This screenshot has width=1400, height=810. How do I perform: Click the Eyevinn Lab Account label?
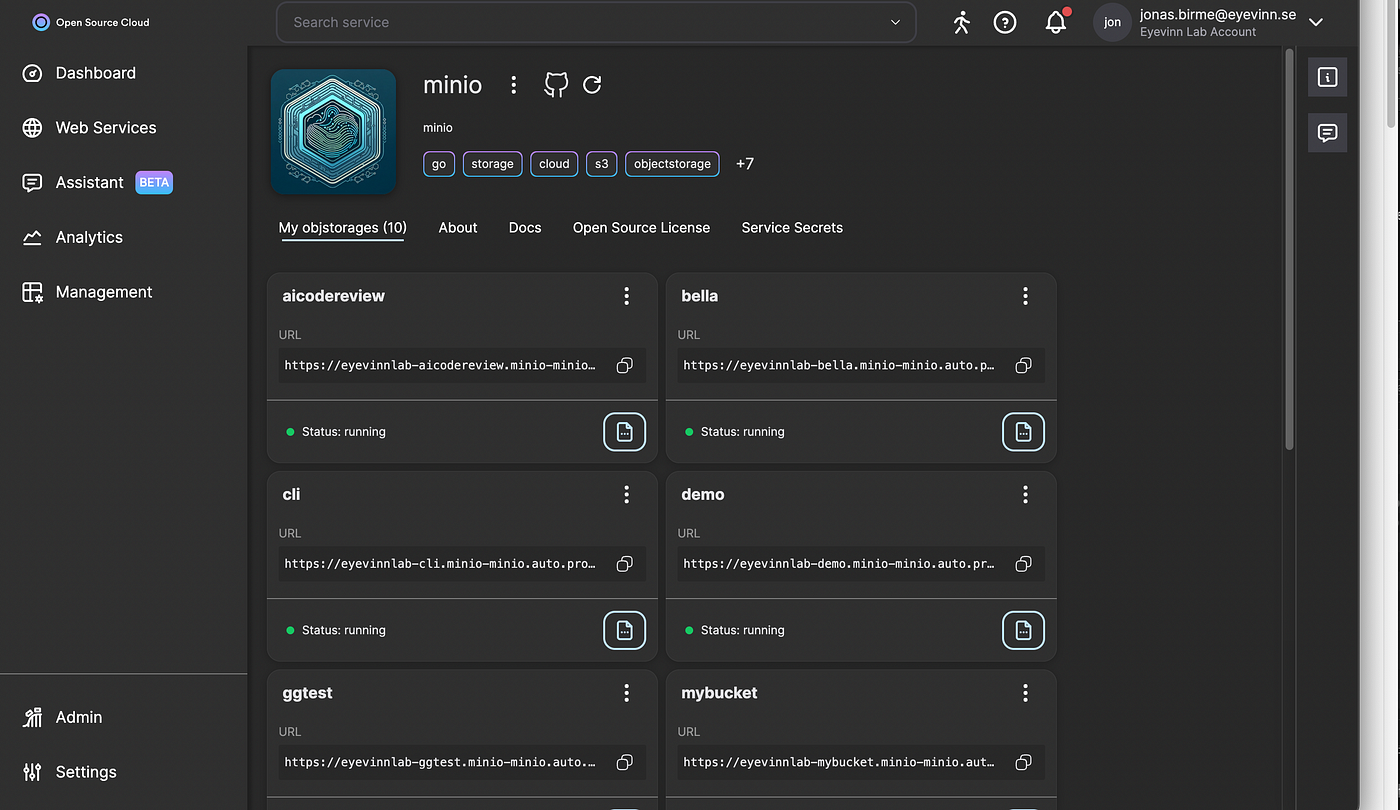[x=1198, y=32]
